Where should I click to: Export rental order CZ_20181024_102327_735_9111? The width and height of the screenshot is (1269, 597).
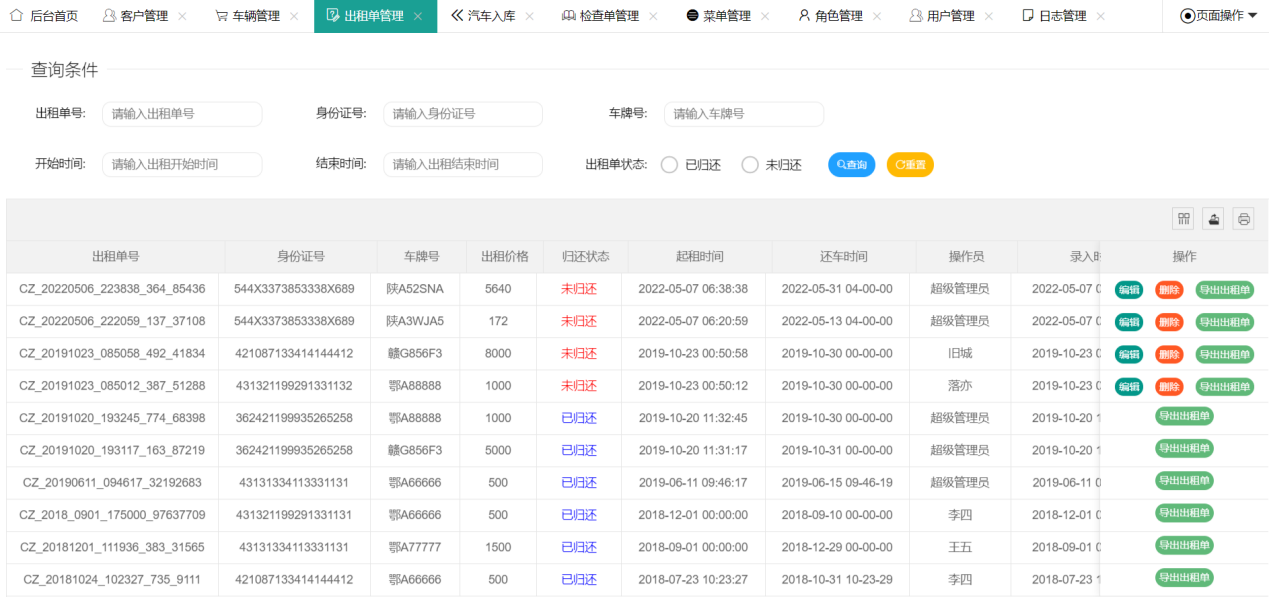point(1184,577)
